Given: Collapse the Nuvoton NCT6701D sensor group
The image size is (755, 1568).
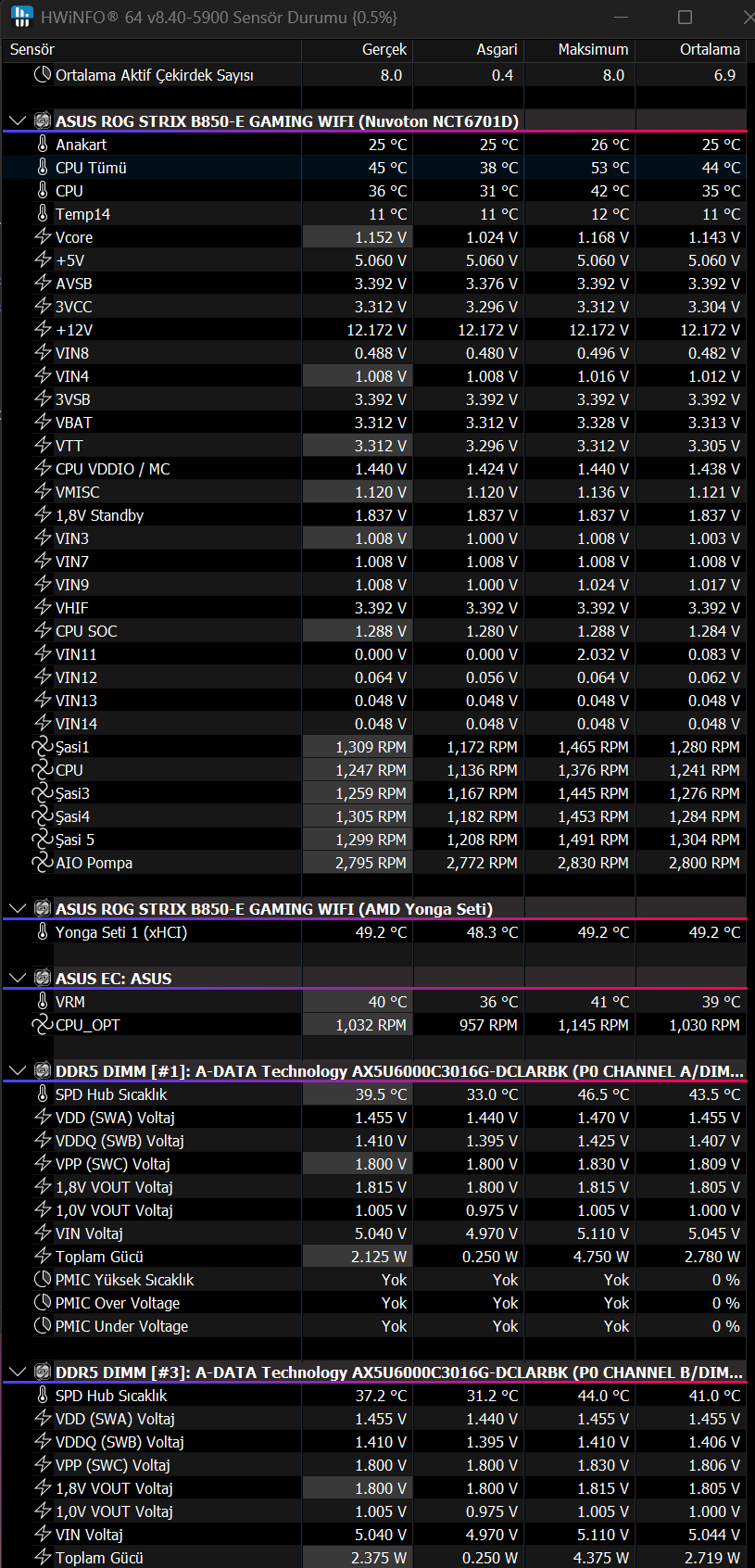Looking at the screenshot, I should [17, 120].
